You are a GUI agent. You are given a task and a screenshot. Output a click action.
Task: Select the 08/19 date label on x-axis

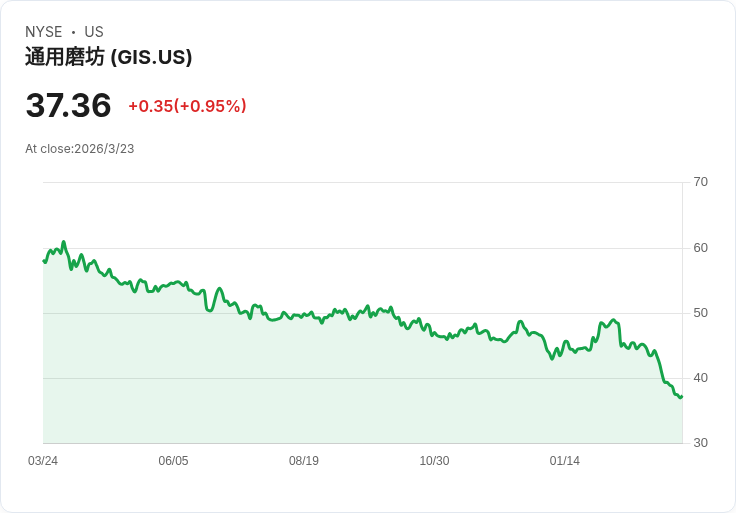[304, 461]
